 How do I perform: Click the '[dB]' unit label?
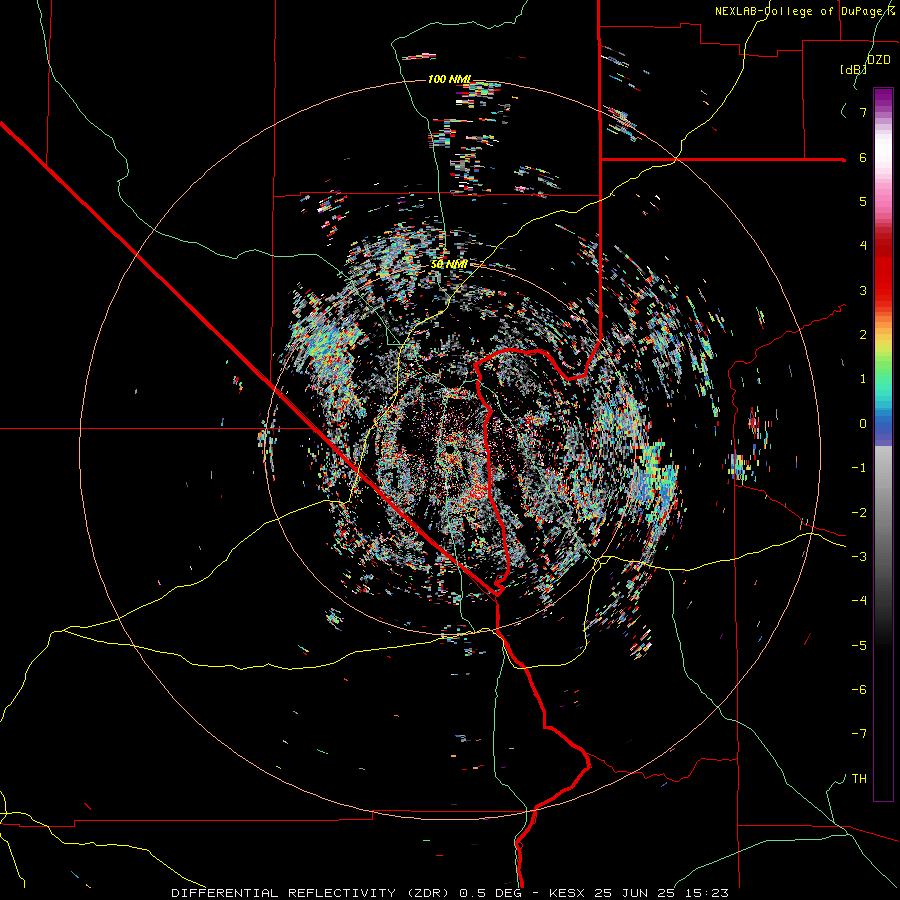pyautogui.click(x=853, y=70)
